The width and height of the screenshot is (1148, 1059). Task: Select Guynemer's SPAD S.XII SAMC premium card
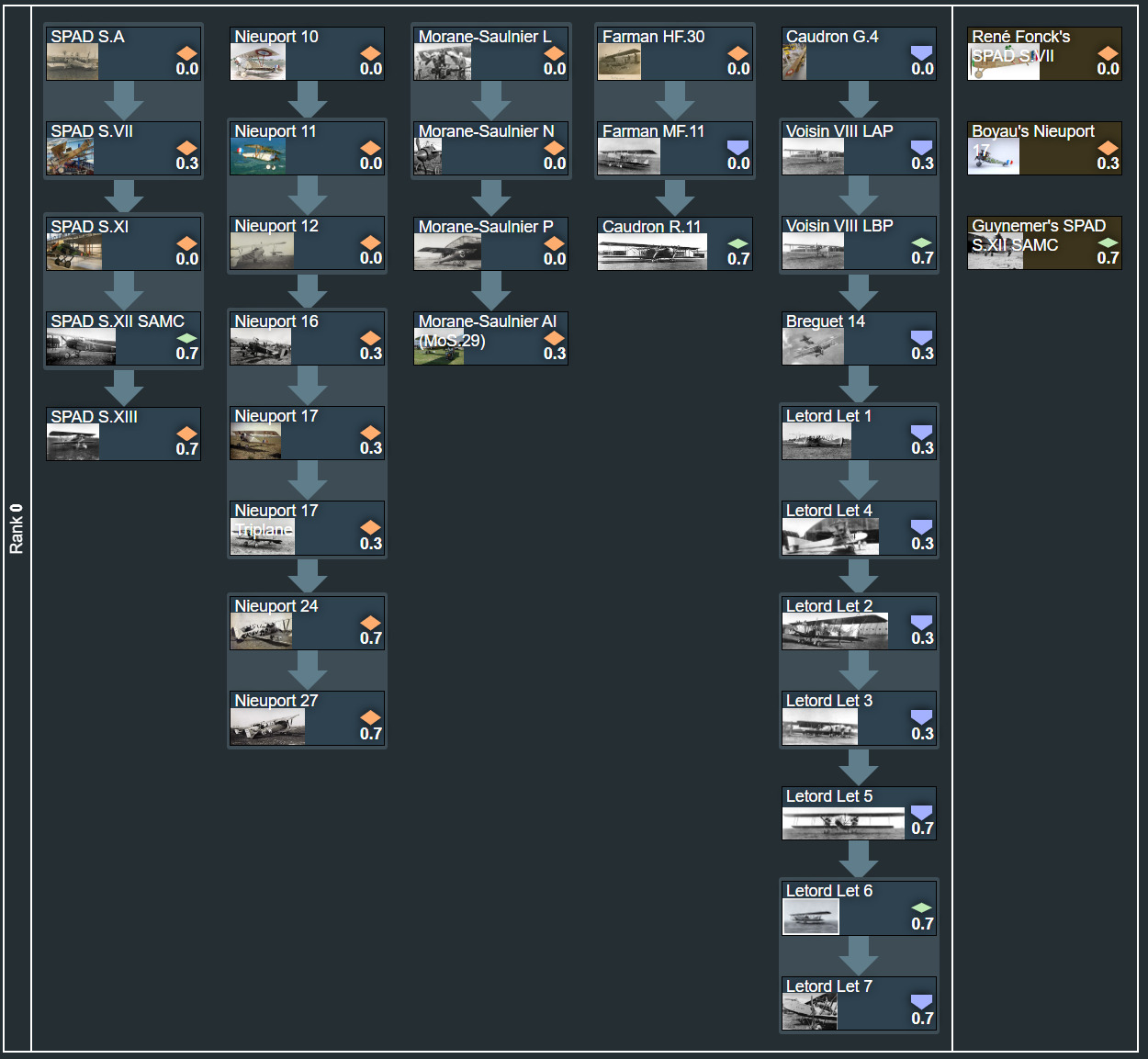pyautogui.click(x=1044, y=242)
